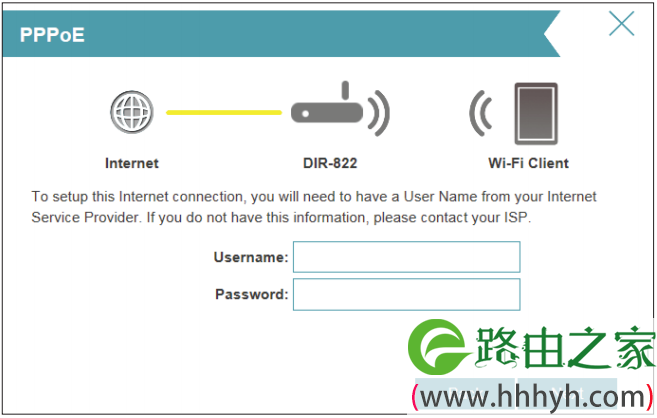This screenshot has height=418, width=657.
Task: Click the DIR-822 router icon
Action: [x=327, y=105]
